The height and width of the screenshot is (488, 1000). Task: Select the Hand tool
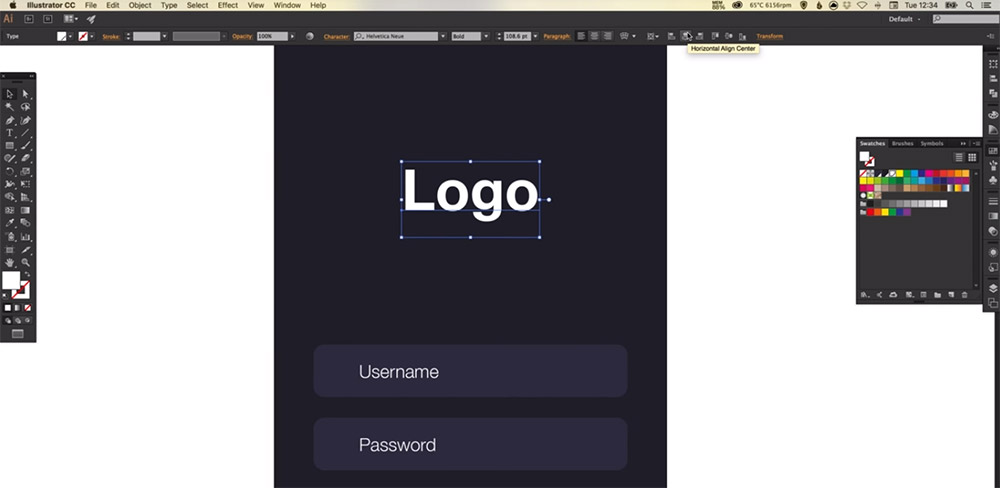pyautogui.click(x=10, y=262)
